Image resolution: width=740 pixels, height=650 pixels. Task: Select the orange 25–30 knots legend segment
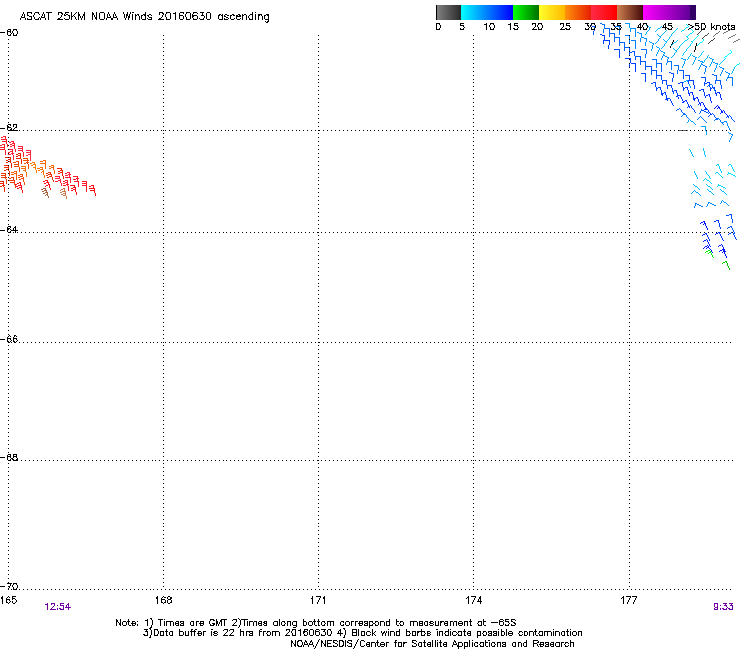[578, 12]
